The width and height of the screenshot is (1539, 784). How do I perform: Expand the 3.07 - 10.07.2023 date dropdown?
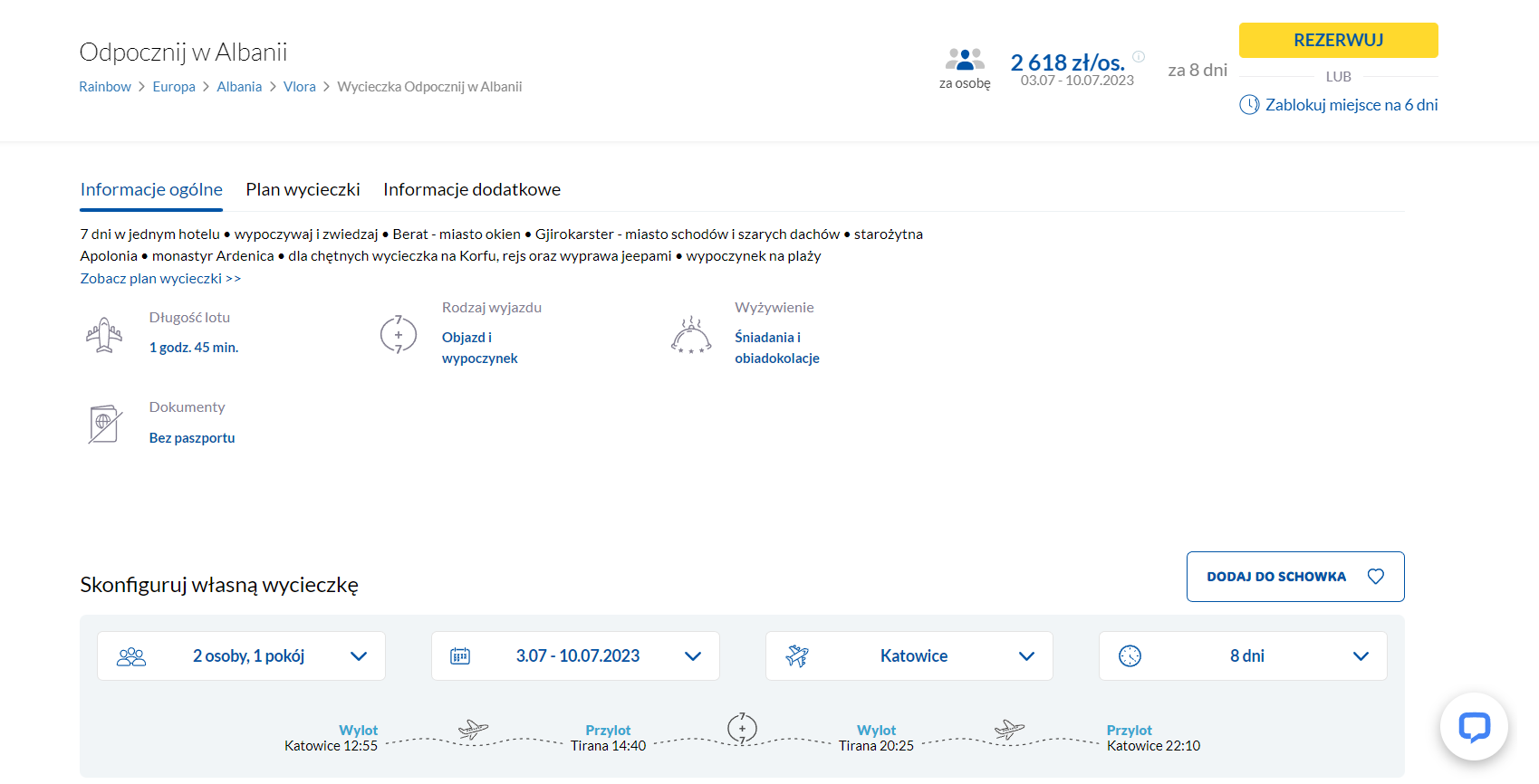coord(575,656)
